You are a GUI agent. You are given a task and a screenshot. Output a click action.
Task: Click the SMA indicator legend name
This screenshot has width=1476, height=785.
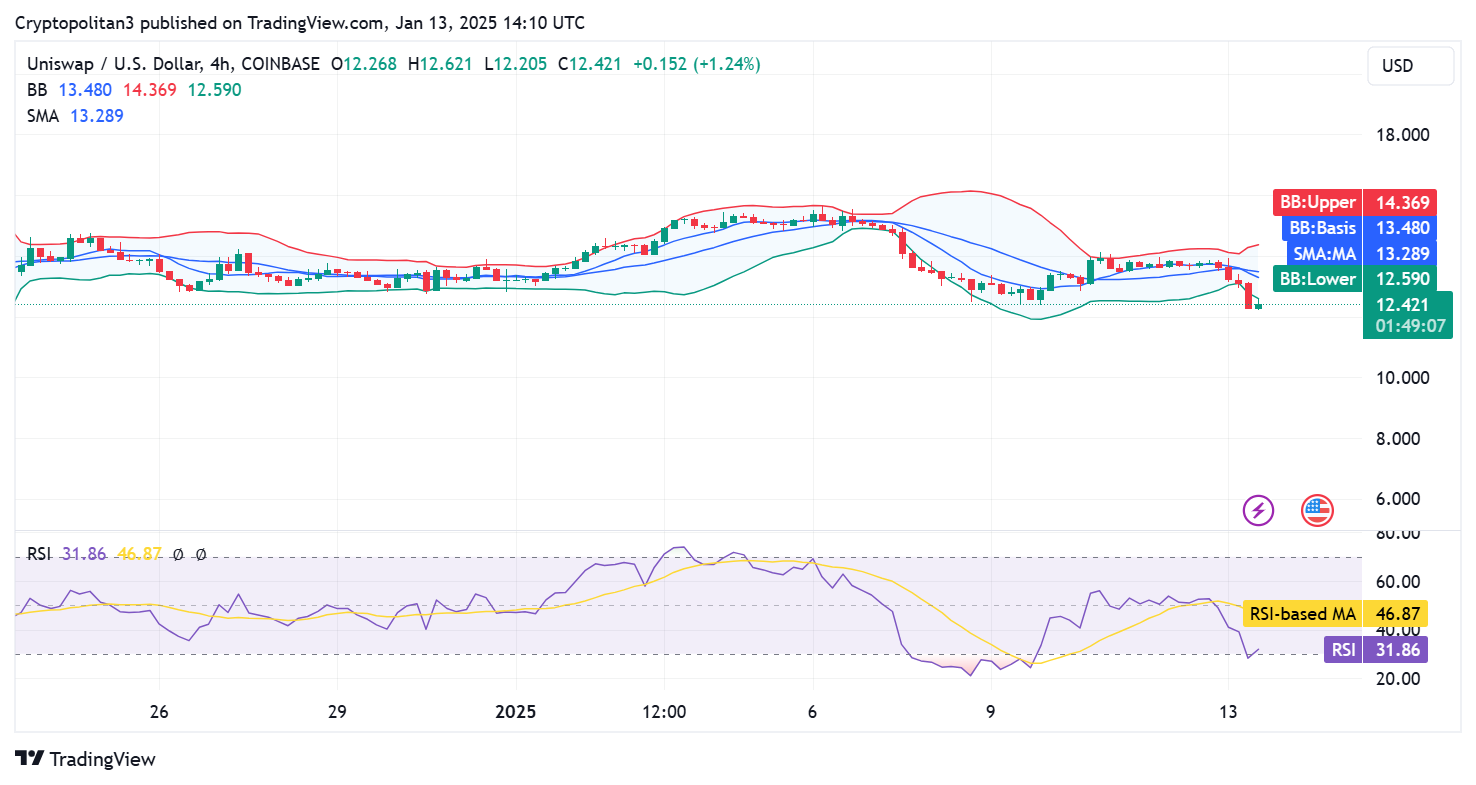[x=43, y=116]
